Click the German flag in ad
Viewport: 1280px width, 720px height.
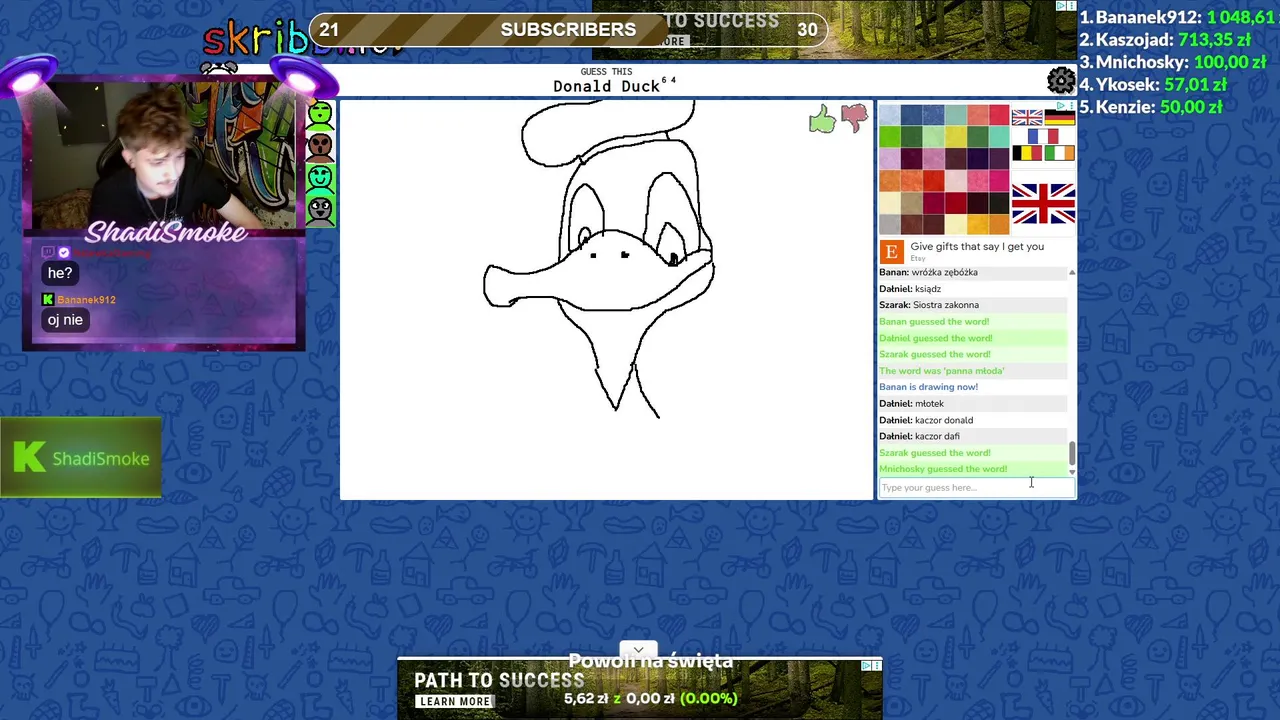click(x=1059, y=118)
